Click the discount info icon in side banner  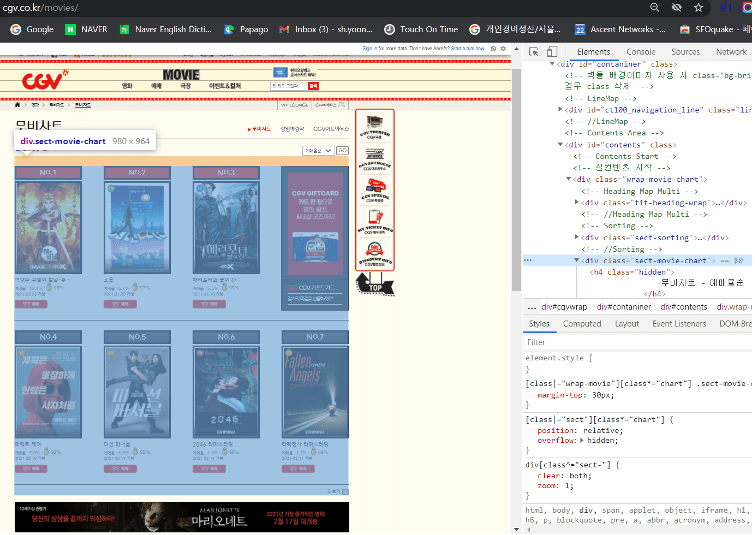tap(375, 253)
